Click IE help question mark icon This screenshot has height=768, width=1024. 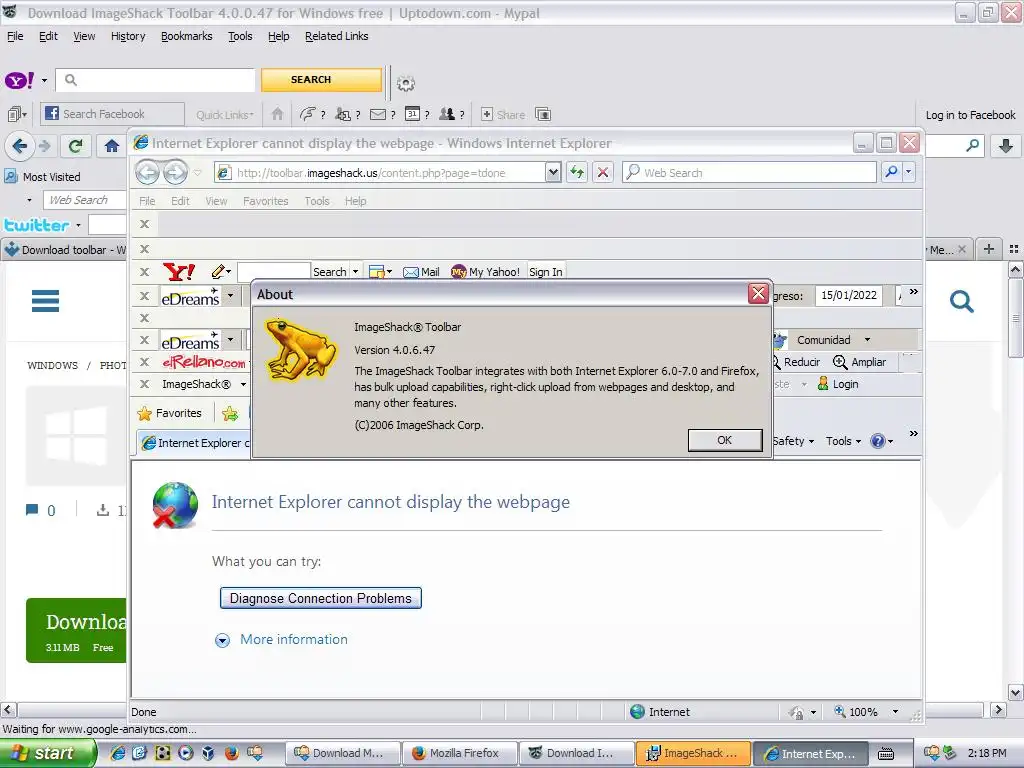pyautogui.click(x=878, y=441)
